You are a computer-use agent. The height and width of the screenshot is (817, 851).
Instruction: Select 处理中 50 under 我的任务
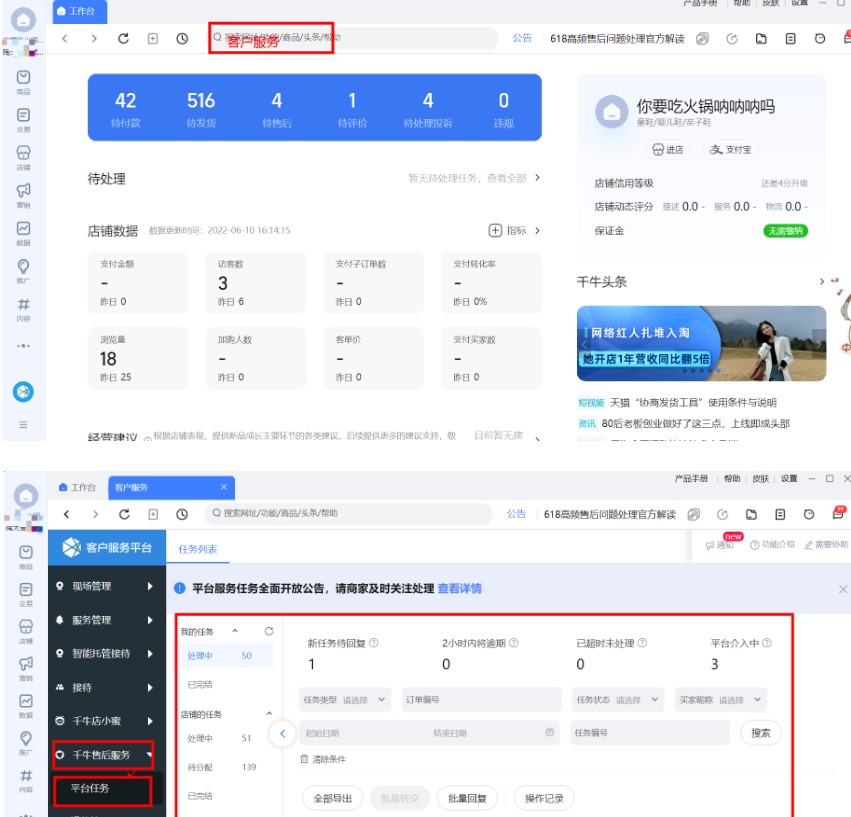point(226,656)
